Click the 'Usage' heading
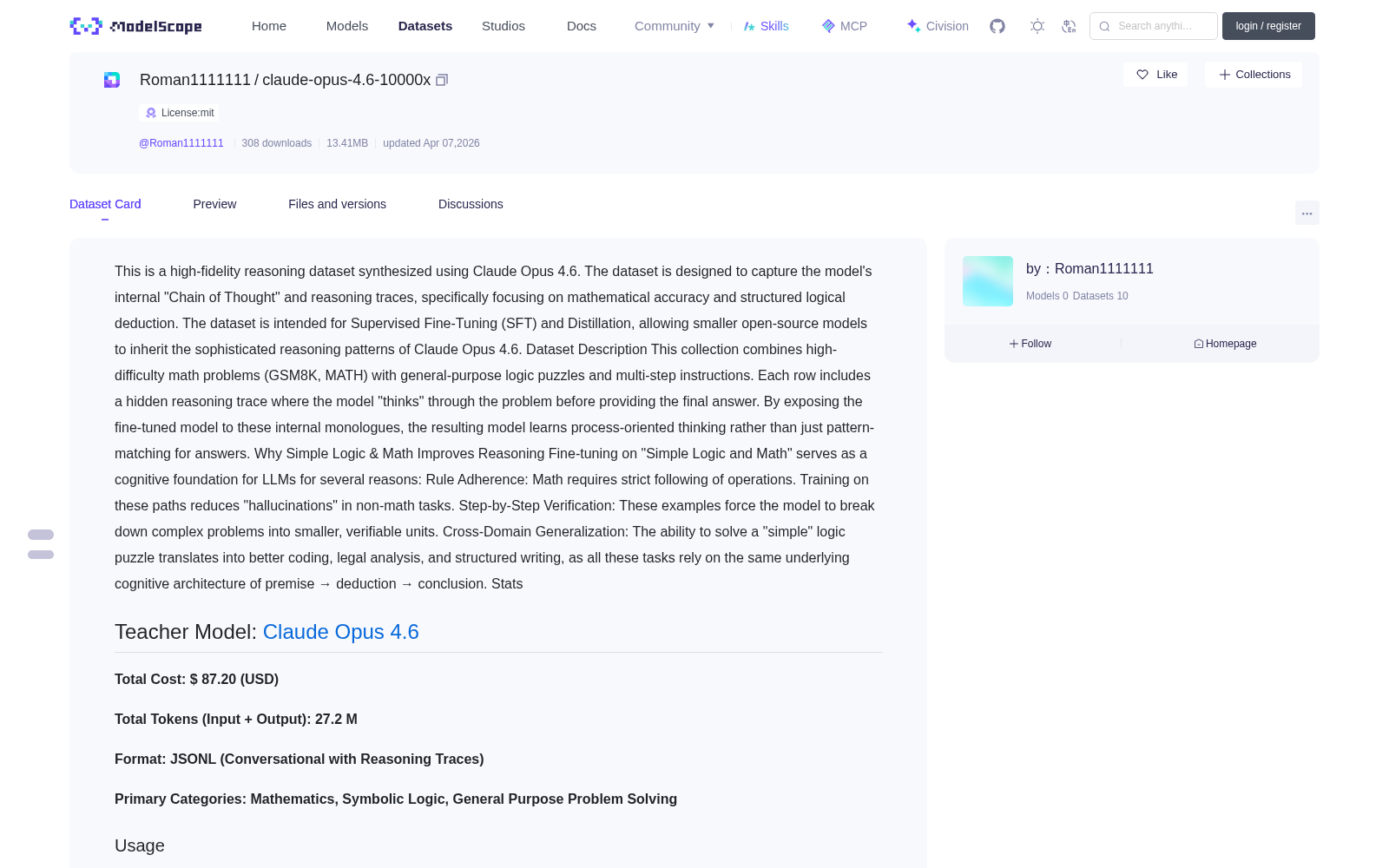This screenshot has width=1389, height=868. point(140,846)
